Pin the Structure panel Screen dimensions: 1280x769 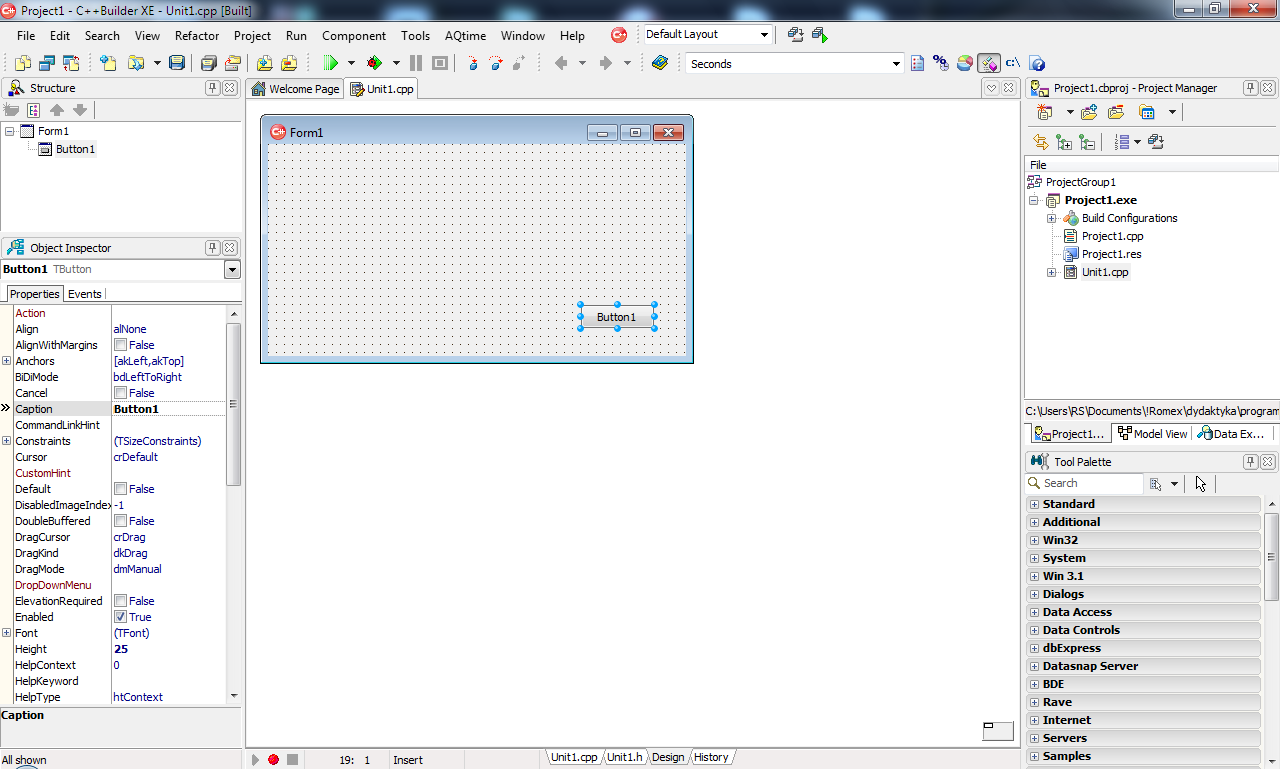(x=212, y=88)
